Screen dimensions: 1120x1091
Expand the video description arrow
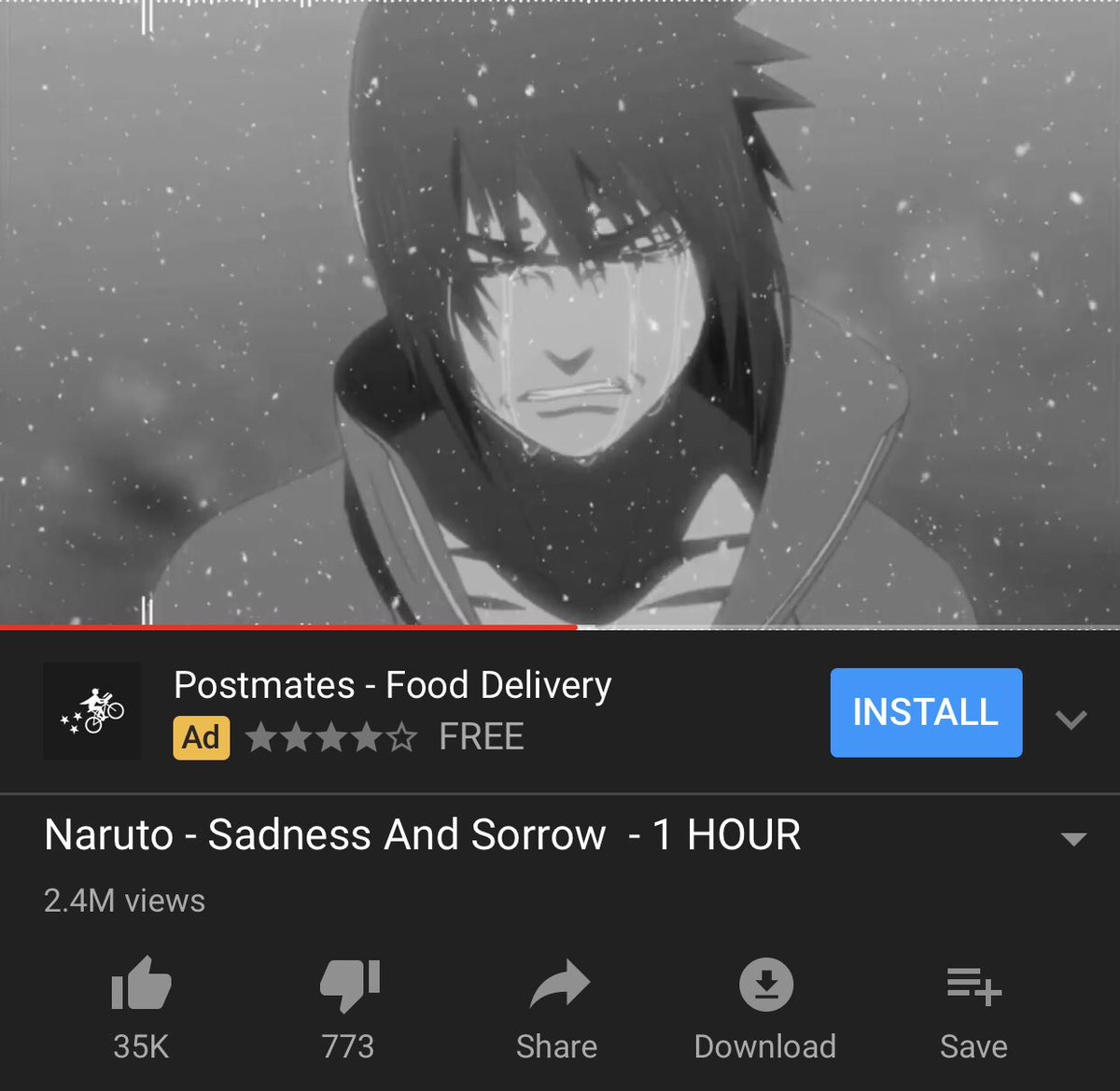pos(1074,839)
